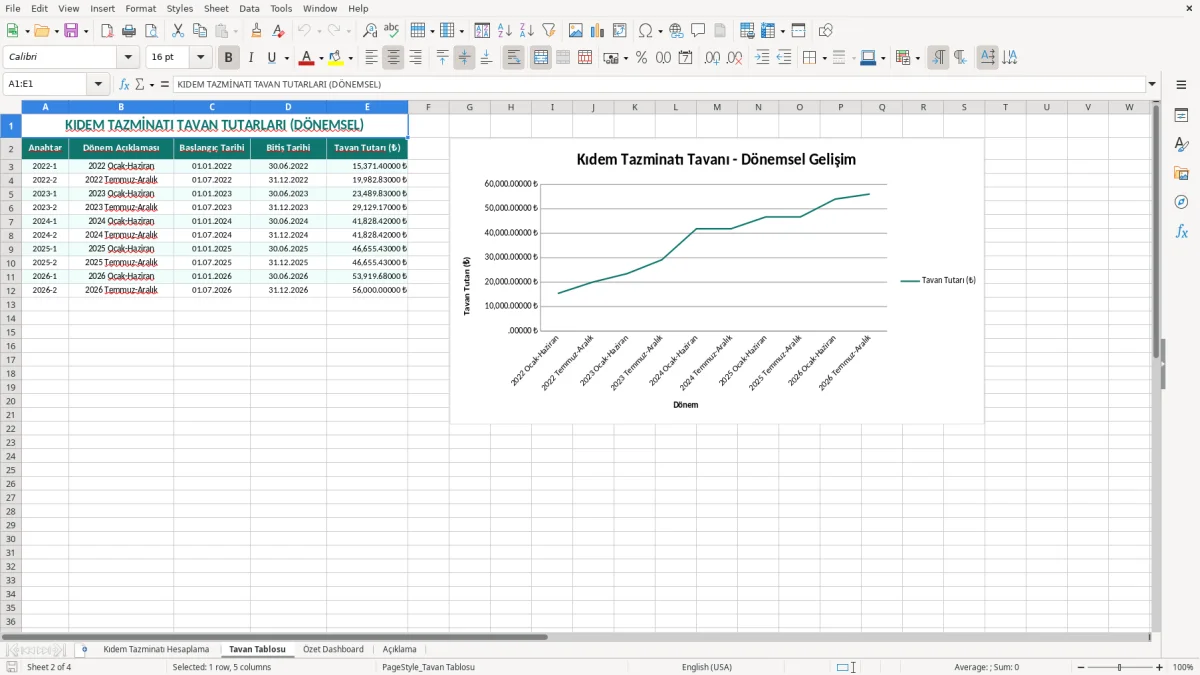This screenshot has height=675, width=1200.
Task: Click the Insert Pivot Table icon
Action: coord(620,31)
